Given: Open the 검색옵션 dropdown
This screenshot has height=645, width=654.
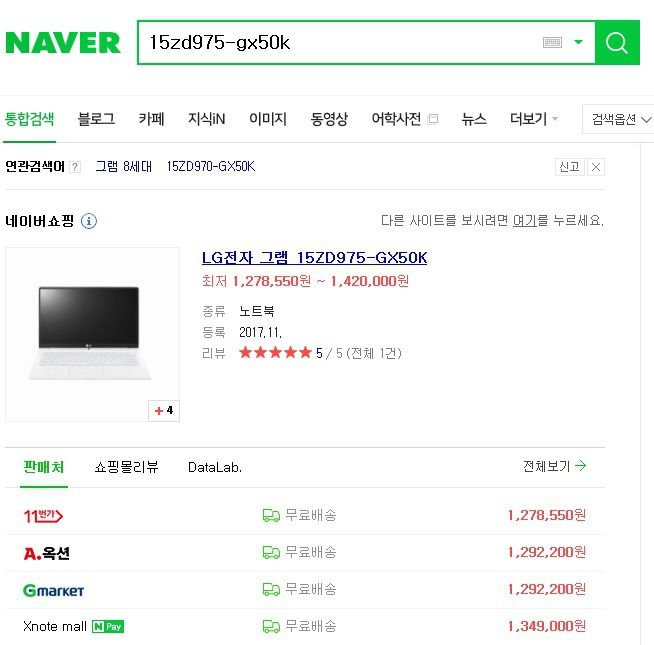Looking at the screenshot, I should click(619, 119).
